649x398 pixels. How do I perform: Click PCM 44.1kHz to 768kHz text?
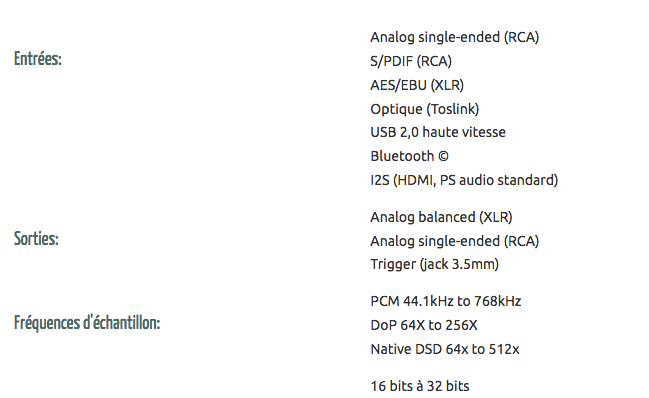446,301
